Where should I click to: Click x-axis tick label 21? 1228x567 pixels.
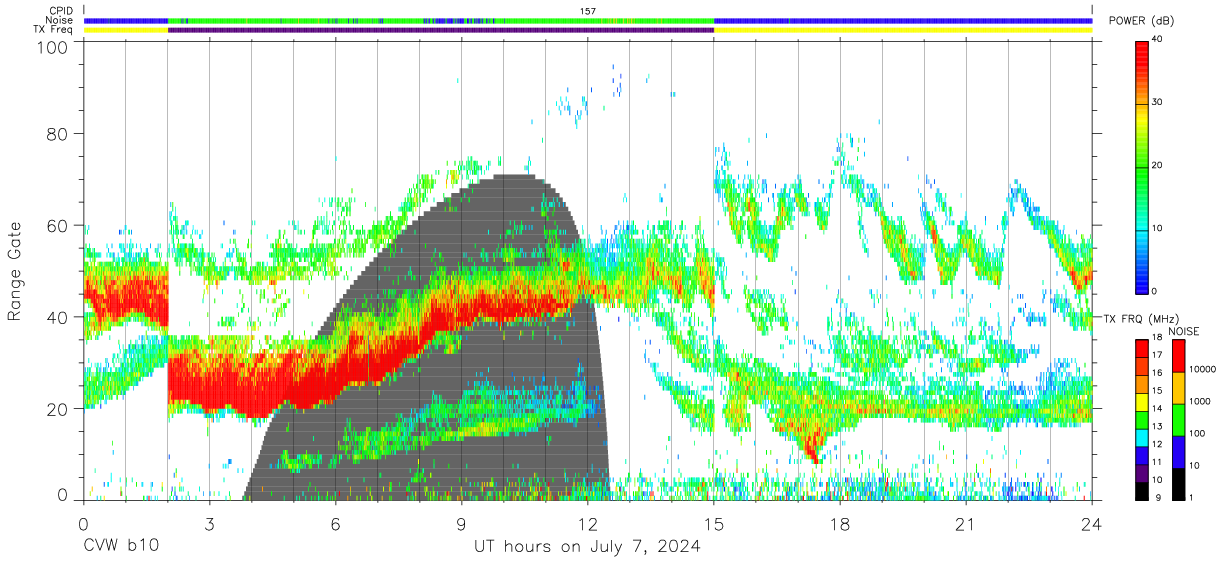[x=966, y=525]
